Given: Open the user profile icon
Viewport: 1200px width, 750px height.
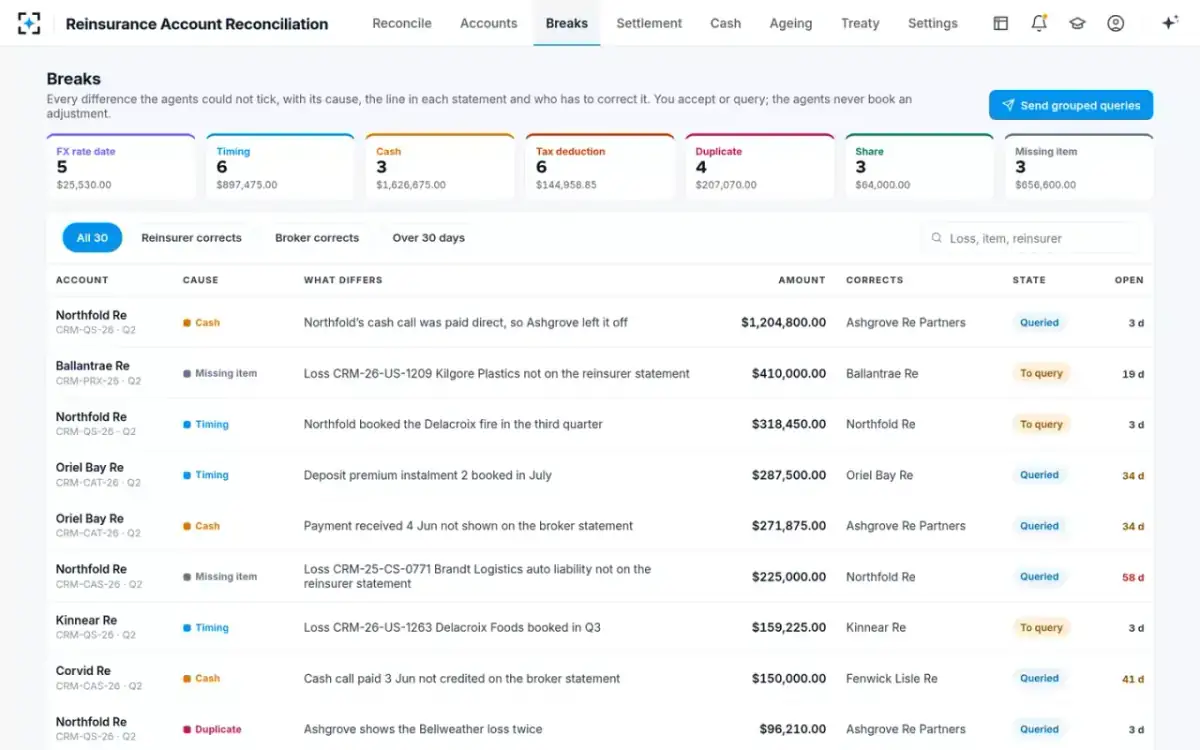Looking at the screenshot, I should (1116, 23).
